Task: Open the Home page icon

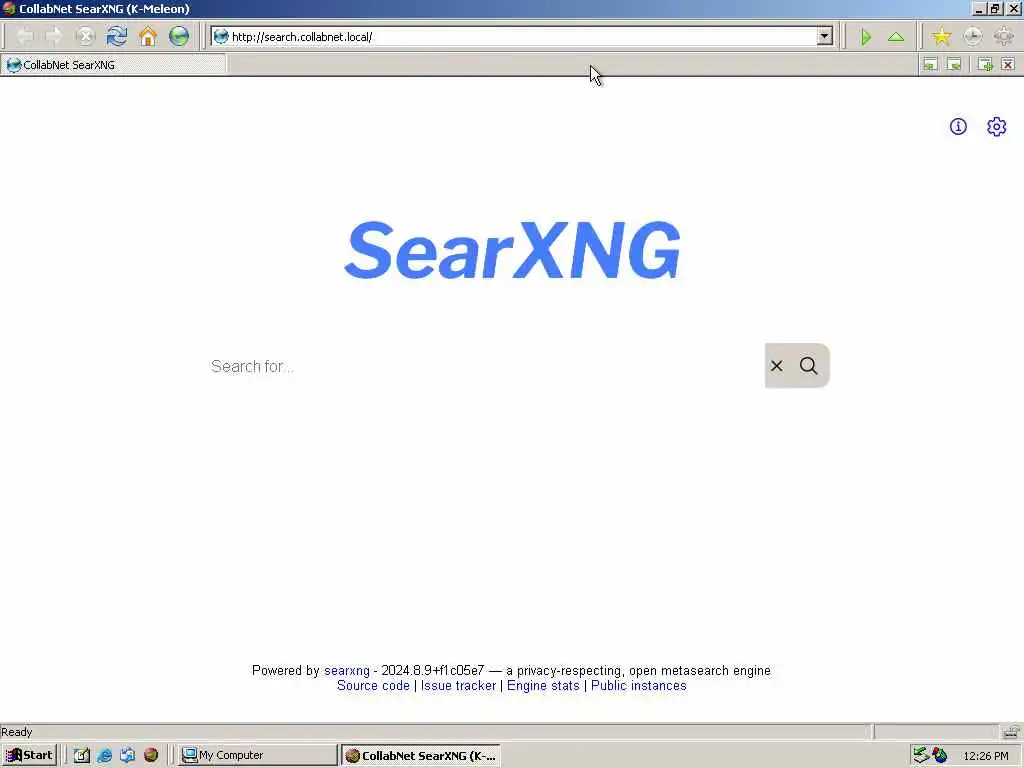Action: click(148, 36)
